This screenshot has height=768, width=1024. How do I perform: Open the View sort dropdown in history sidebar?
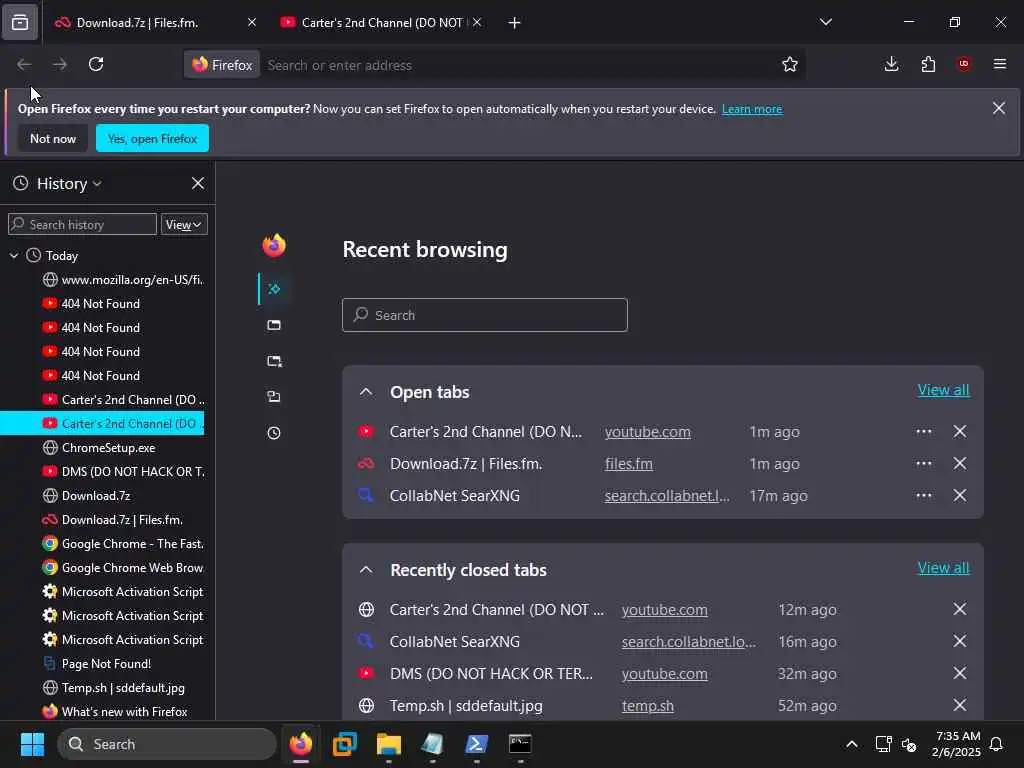[184, 225]
